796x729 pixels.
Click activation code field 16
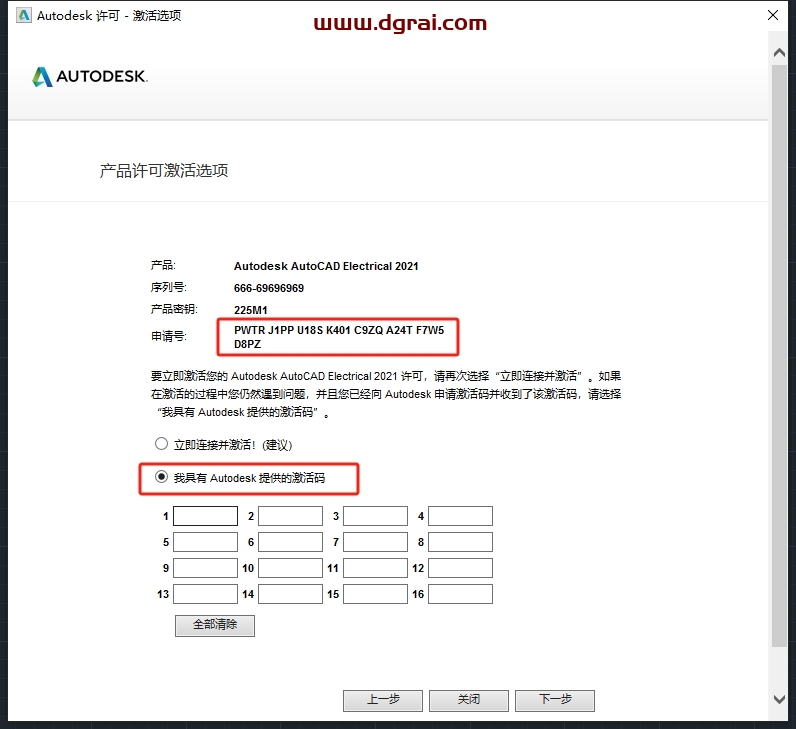point(460,594)
